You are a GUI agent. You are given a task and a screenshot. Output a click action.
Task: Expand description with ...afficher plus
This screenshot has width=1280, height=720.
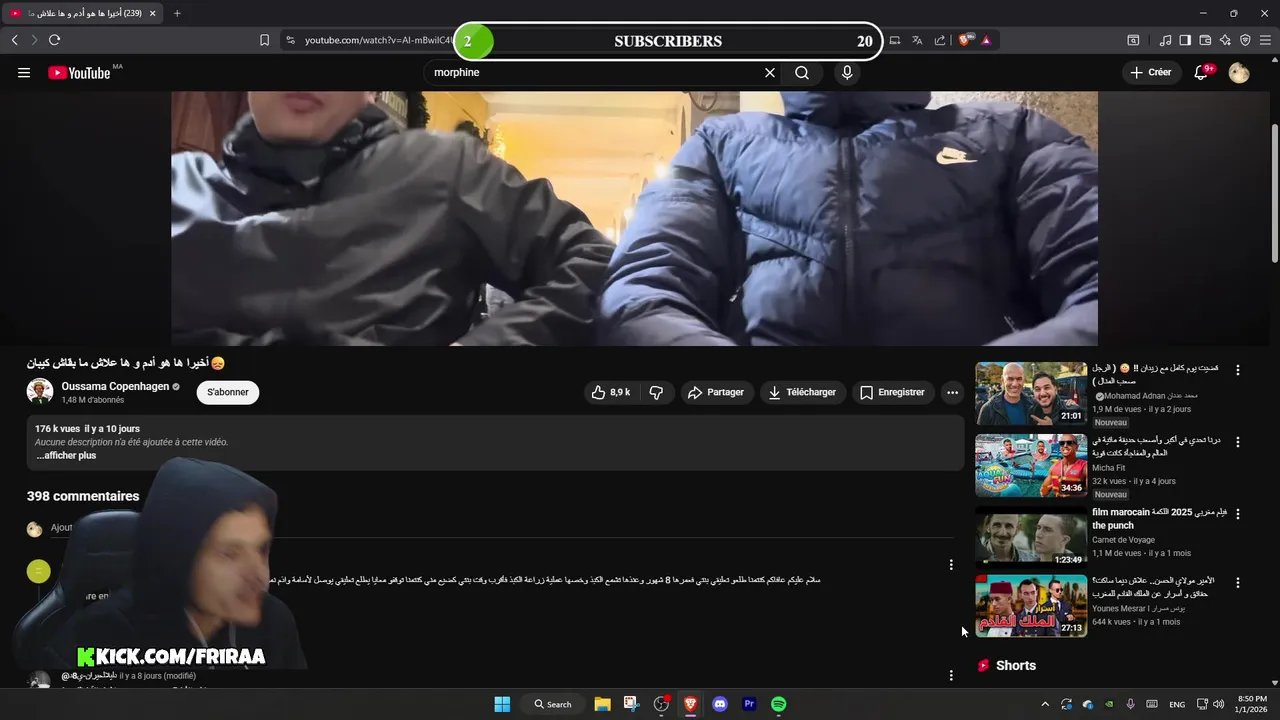coord(66,455)
